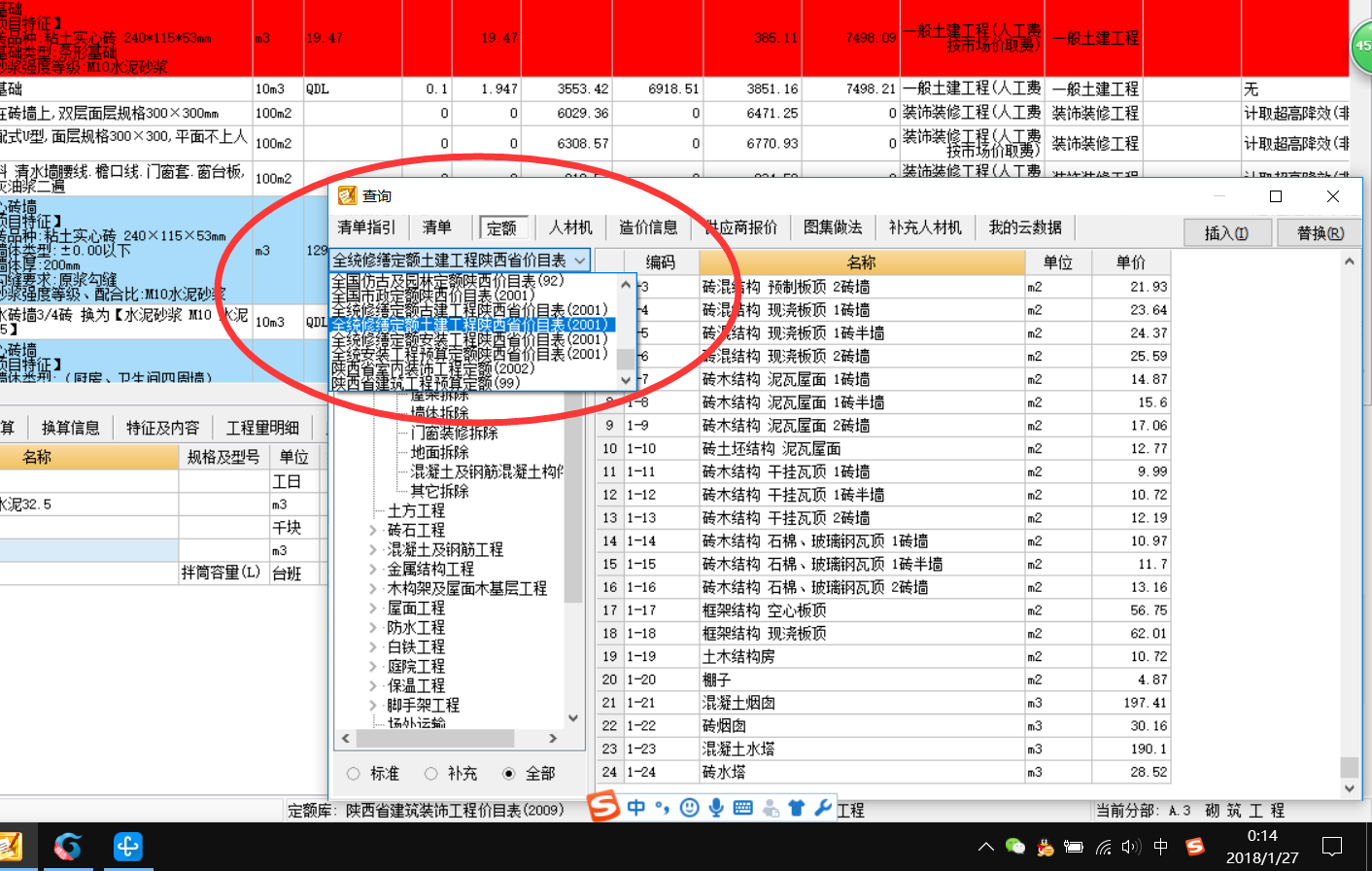Screen dimensions: 1372x871
Task: Open WeChat from the system tray
Action: point(1015,847)
